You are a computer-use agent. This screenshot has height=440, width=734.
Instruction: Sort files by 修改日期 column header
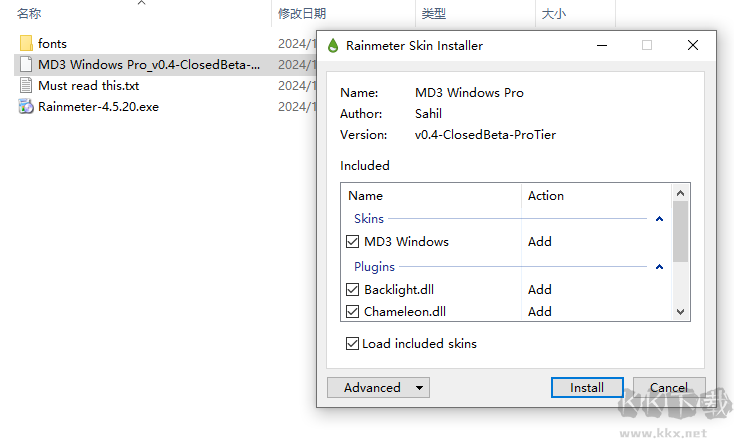click(x=302, y=14)
